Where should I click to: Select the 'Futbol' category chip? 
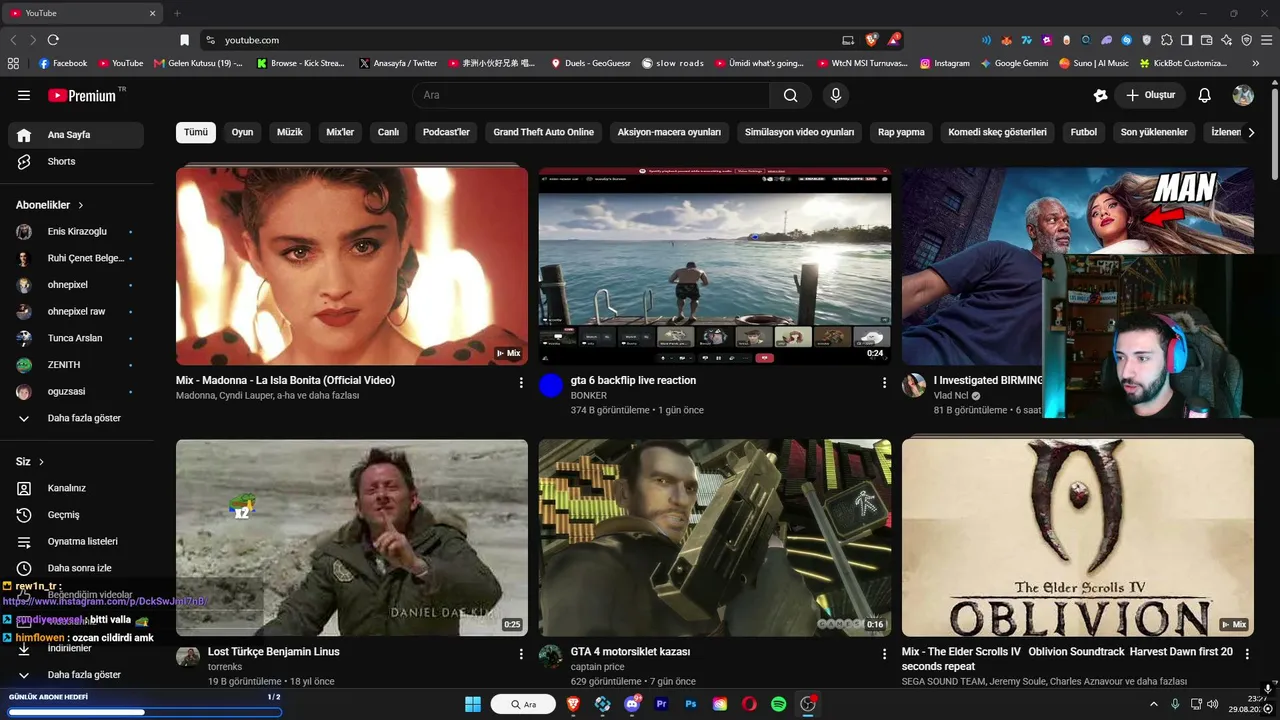coord(1083,132)
